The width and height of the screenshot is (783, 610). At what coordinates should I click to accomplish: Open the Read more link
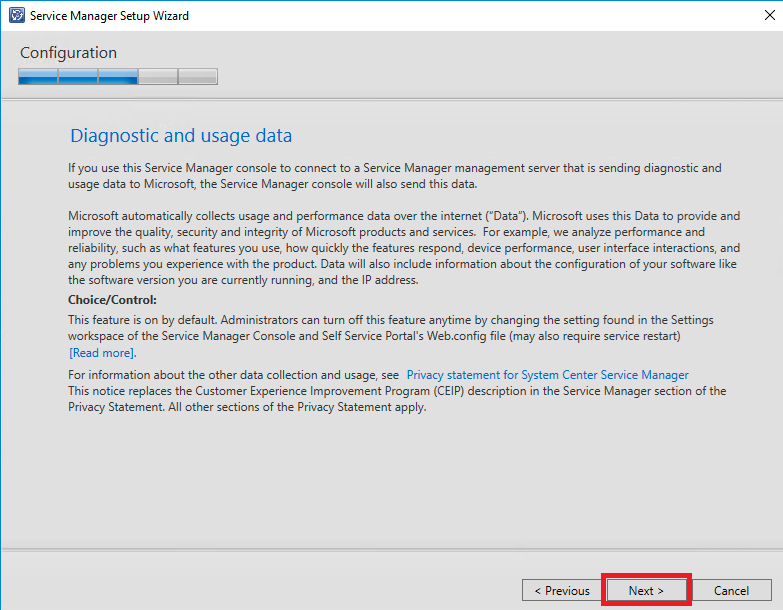tap(102, 353)
